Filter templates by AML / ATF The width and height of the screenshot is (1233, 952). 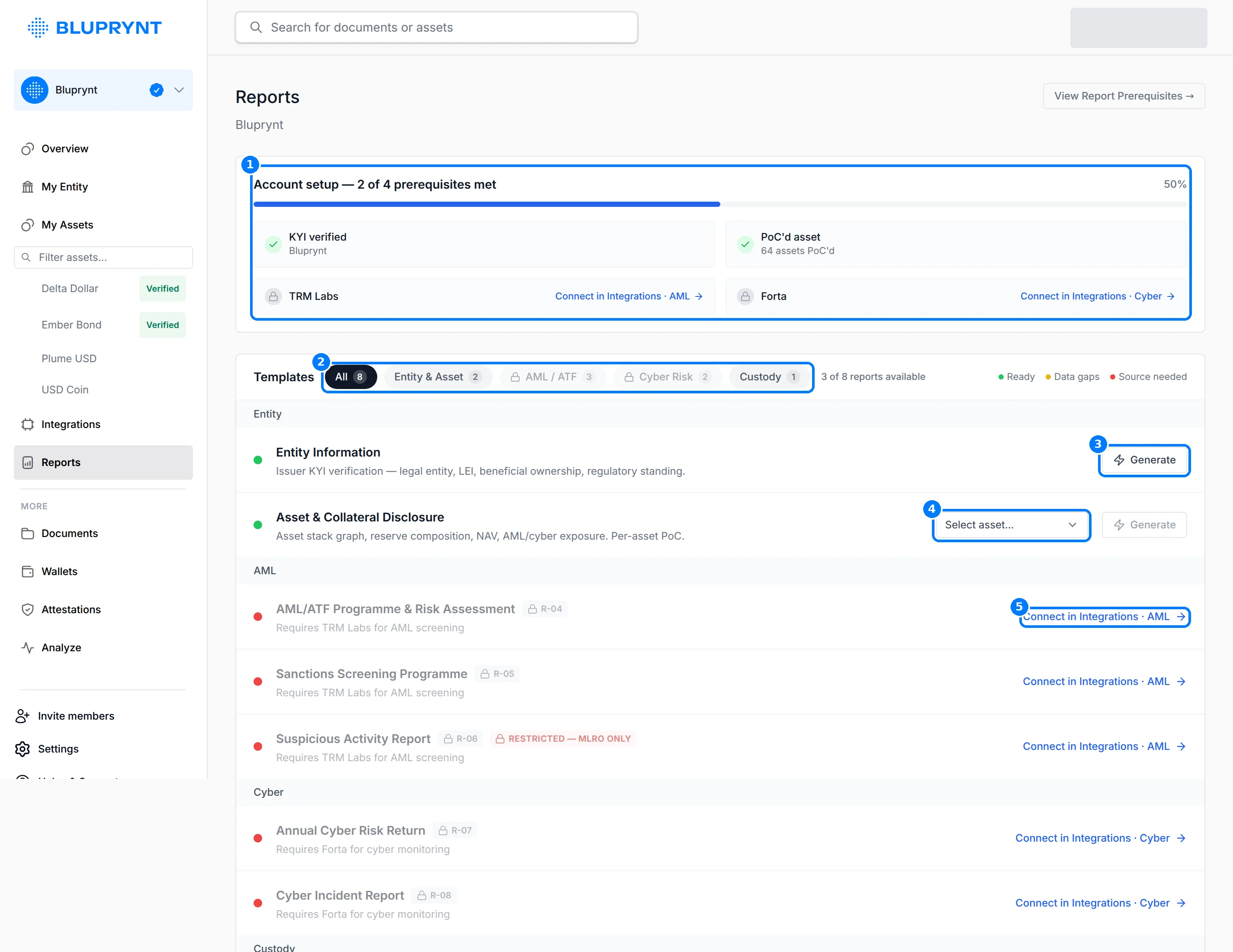coord(552,376)
